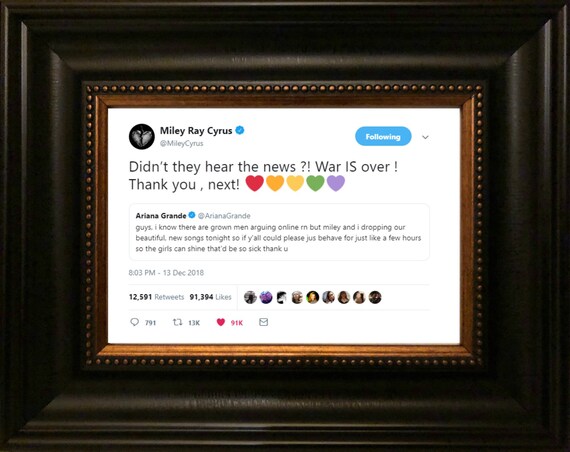Image resolution: width=570 pixels, height=452 pixels.
Task: View the 12,591 Retweets list
Action: click(x=156, y=297)
